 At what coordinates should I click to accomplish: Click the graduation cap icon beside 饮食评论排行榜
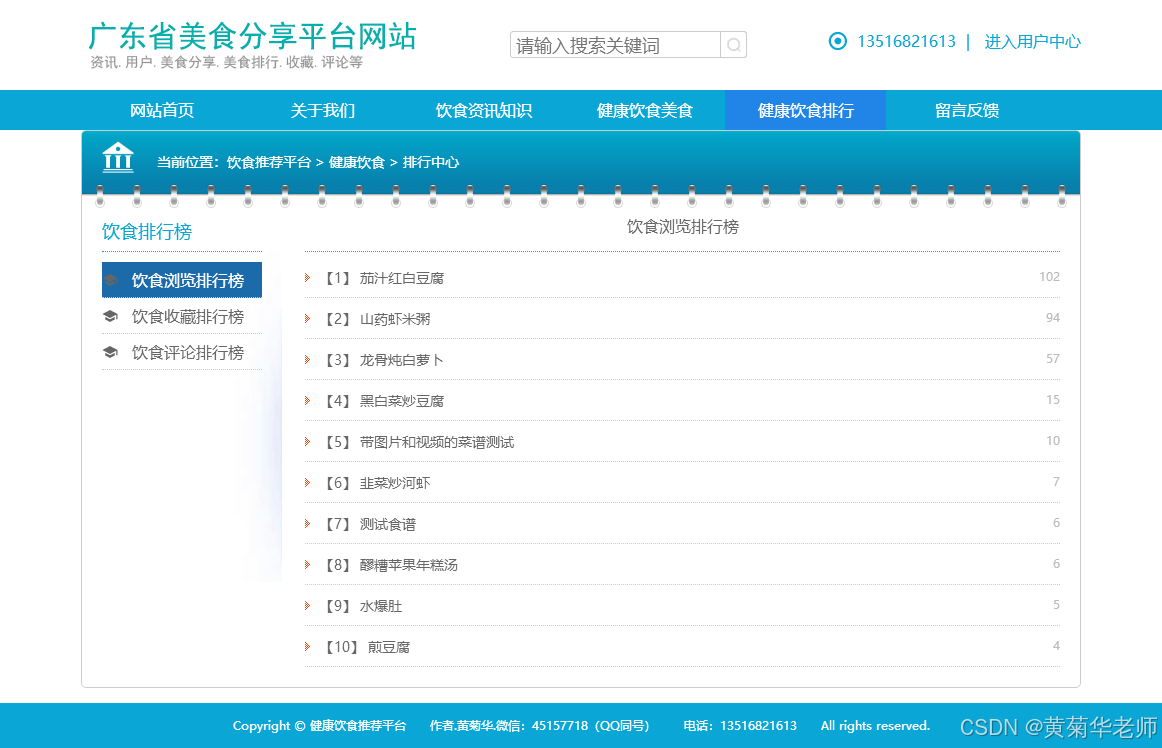click(110, 352)
